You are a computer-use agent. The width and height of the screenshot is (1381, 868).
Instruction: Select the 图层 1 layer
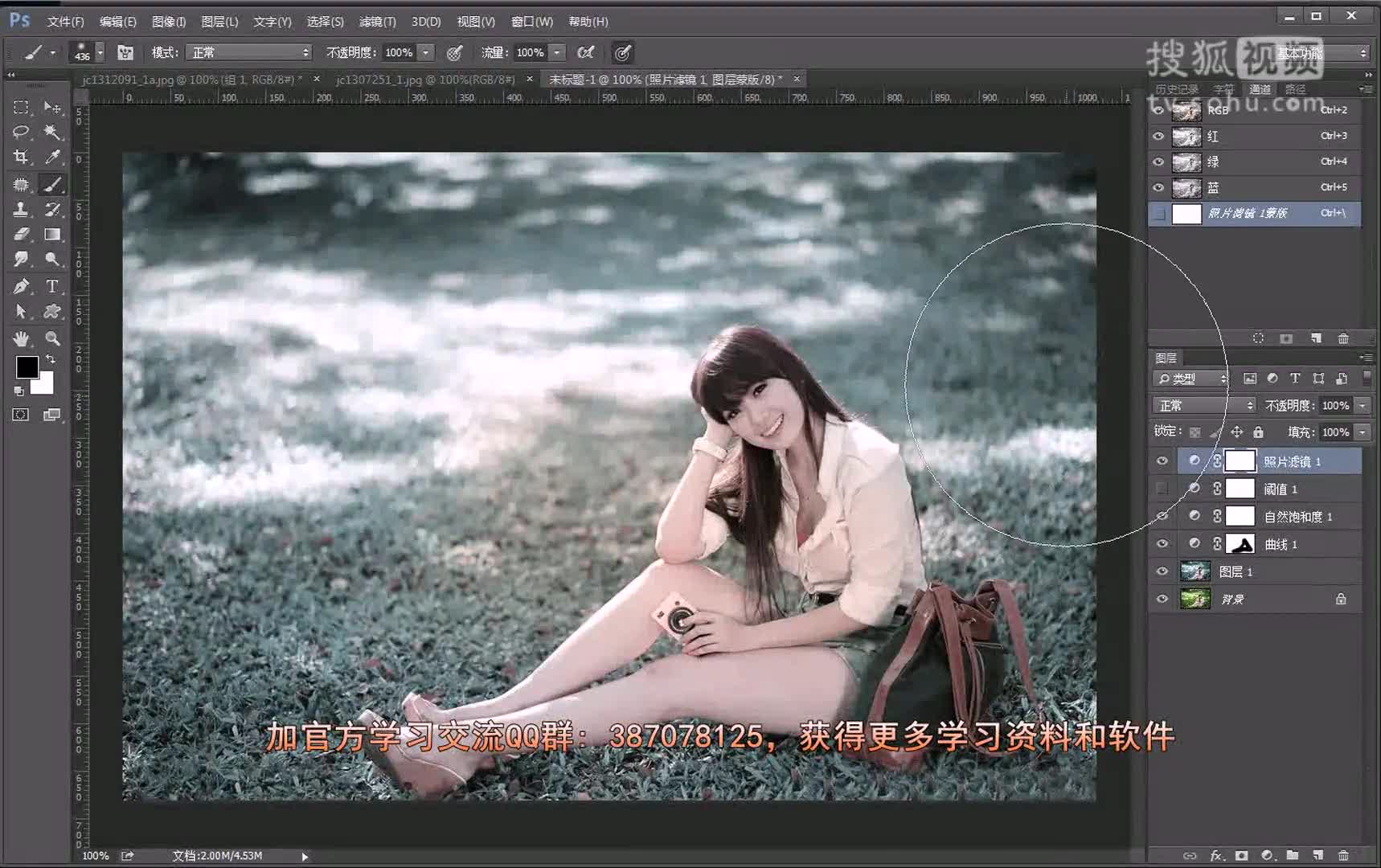(x=1236, y=572)
